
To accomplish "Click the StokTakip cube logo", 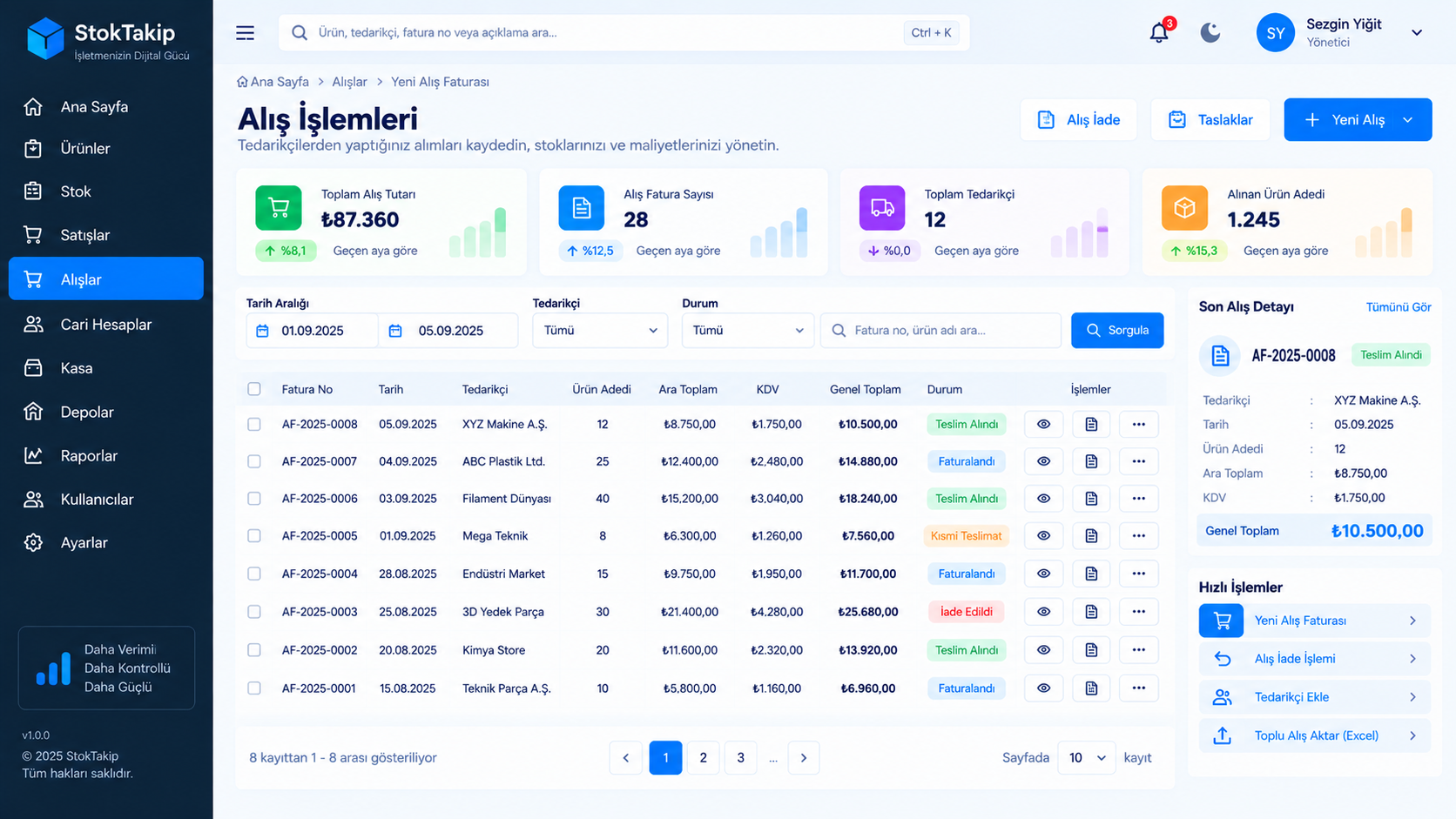I will click(45, 39).
